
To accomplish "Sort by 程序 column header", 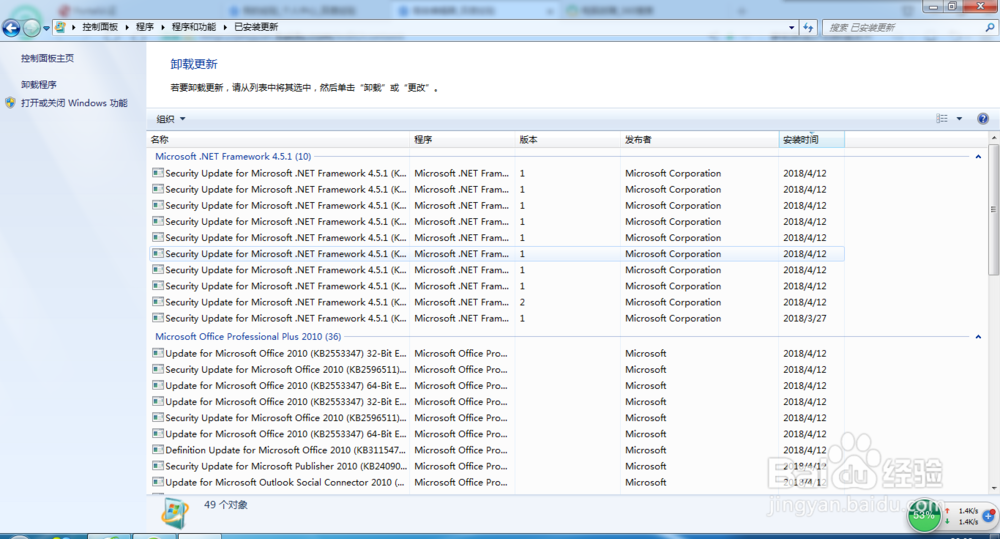I will tap(462, 140).
